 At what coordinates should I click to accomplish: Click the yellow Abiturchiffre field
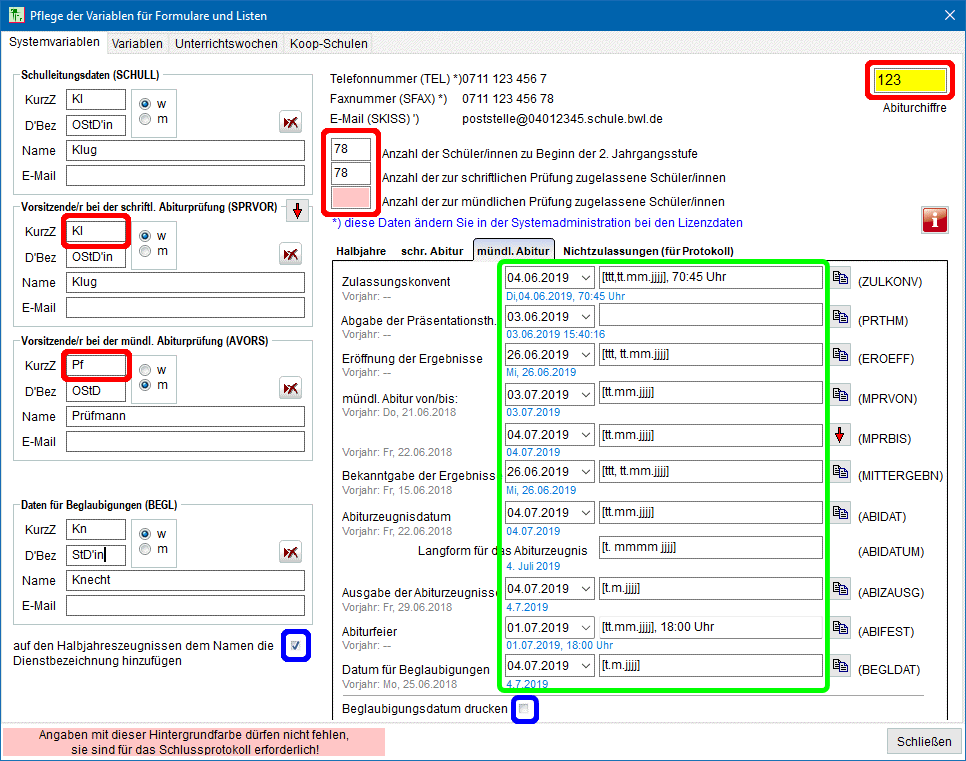[909, 80]
